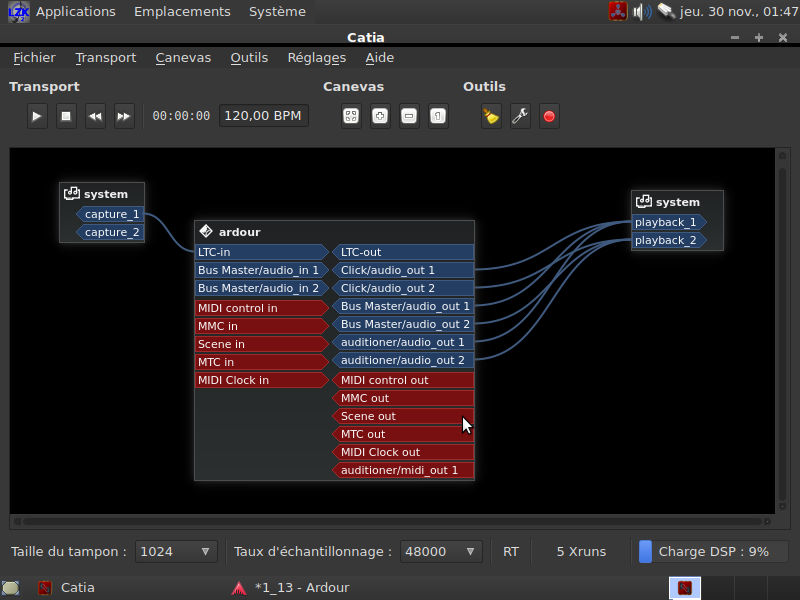Reset canvas zoom to 100%
Viewport: 800px width, 600px height.
[x=438, y=116]
